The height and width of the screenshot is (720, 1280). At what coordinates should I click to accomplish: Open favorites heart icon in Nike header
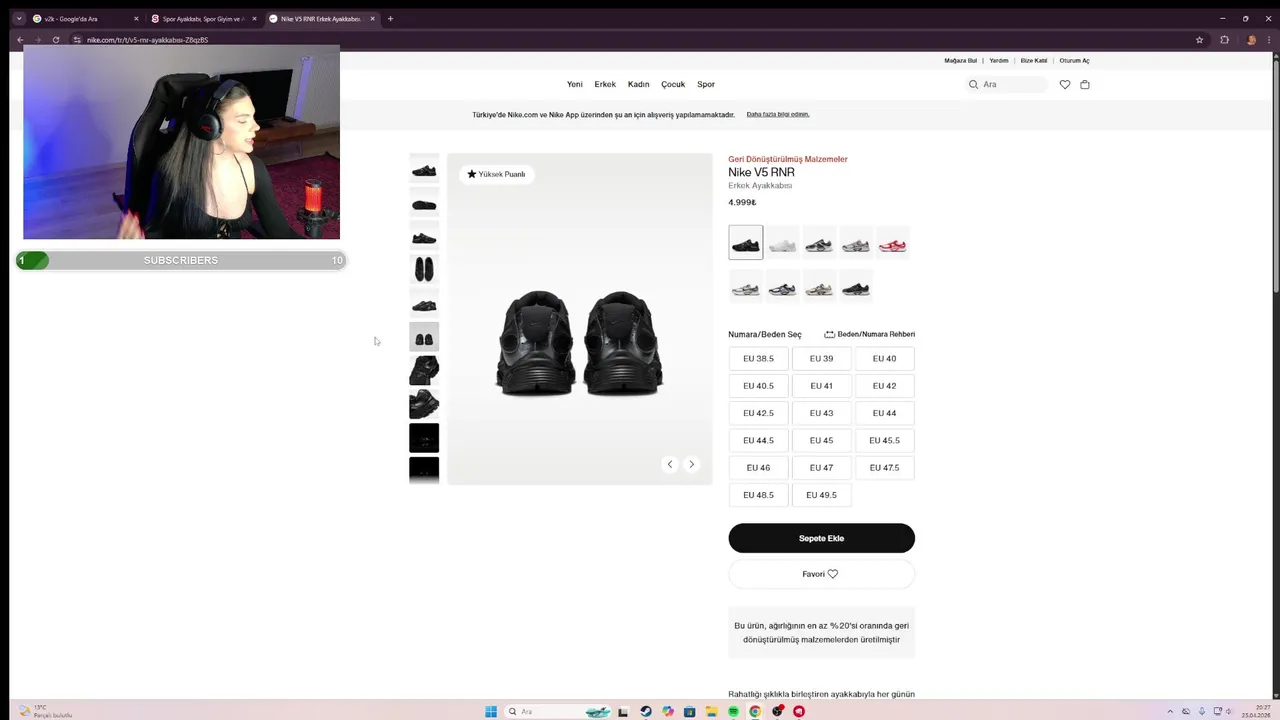1065,85
